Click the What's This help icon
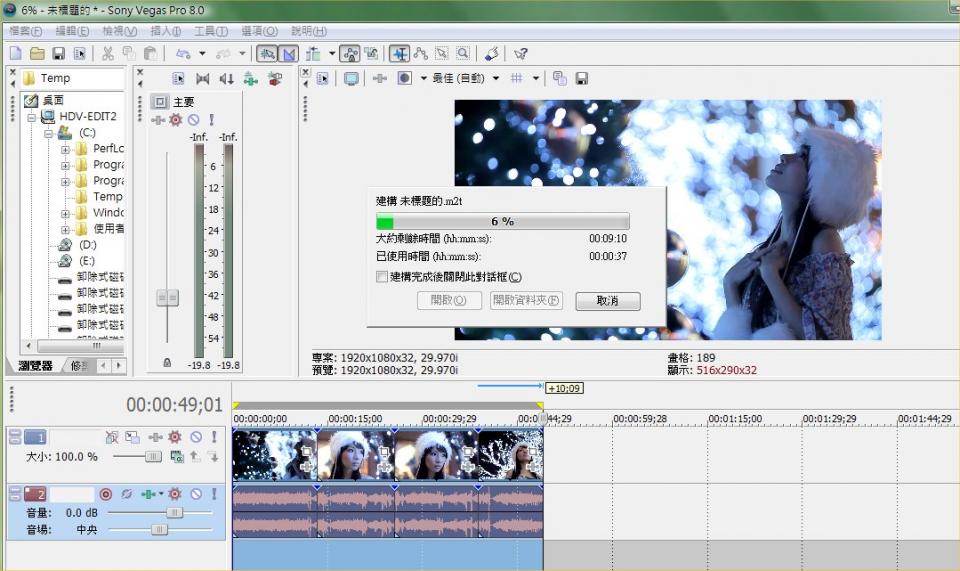The image size is (960, 571). [520, 54]
